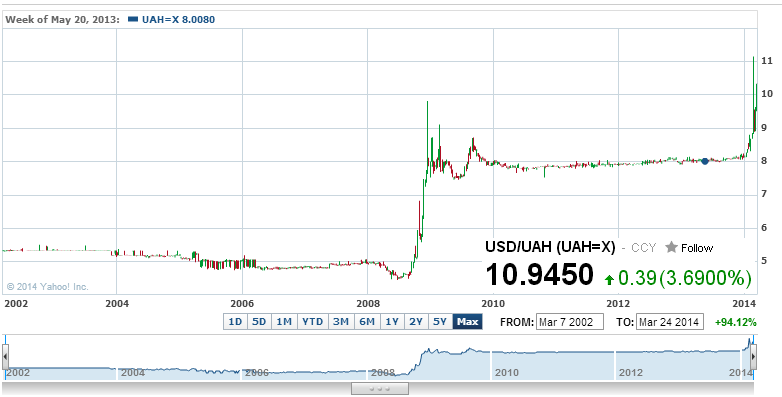Select the 3M range button
782x397 pixels.
(341, 322)
